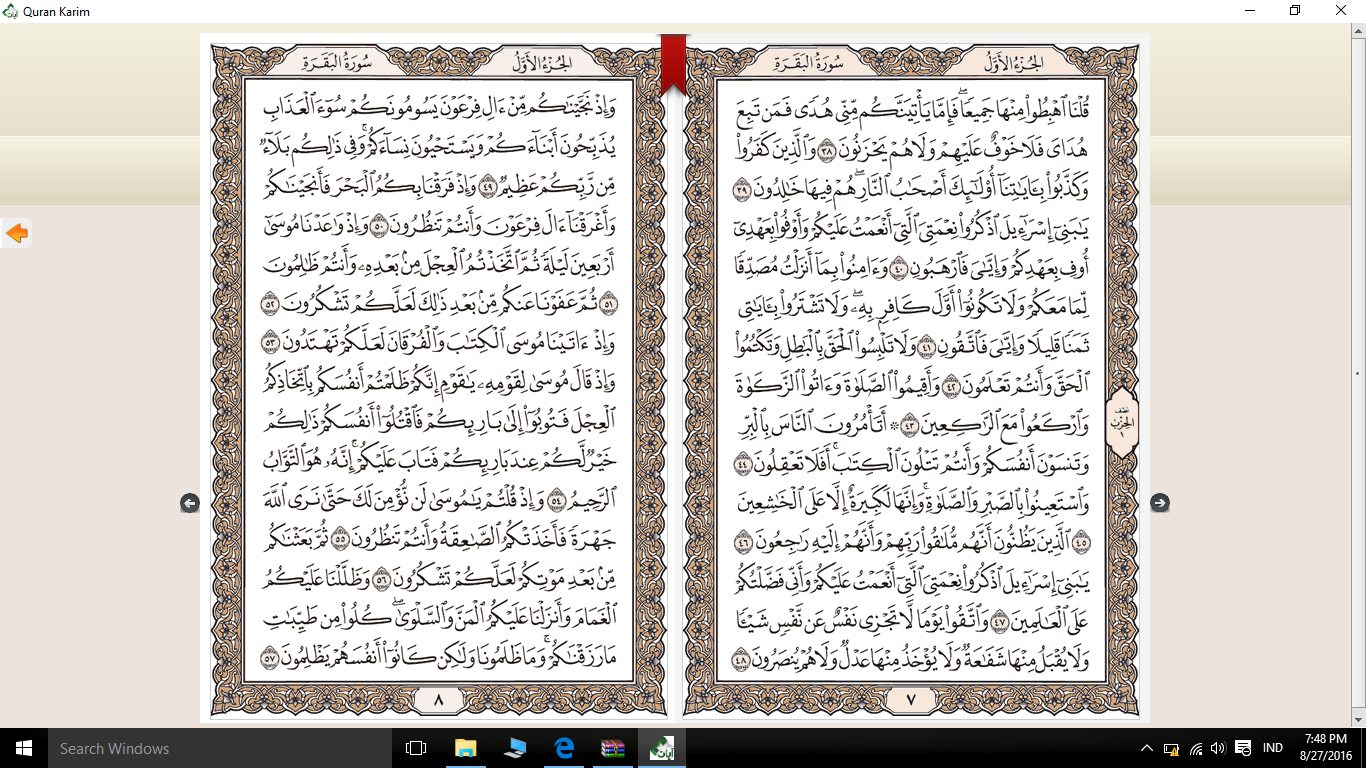This screenshot has width=1366, height=768.
Task: Click the الجزء الأول header on page 7
Action: tap(1014, 62)
